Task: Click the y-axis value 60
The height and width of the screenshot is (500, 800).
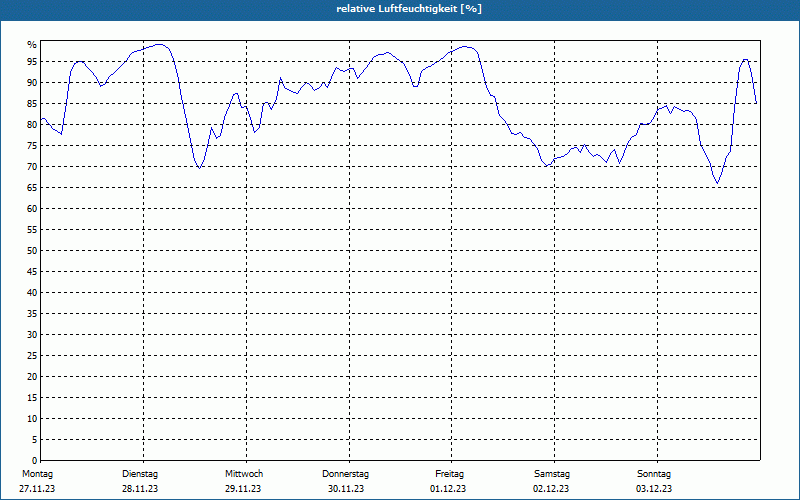Action: coord(32,209)
